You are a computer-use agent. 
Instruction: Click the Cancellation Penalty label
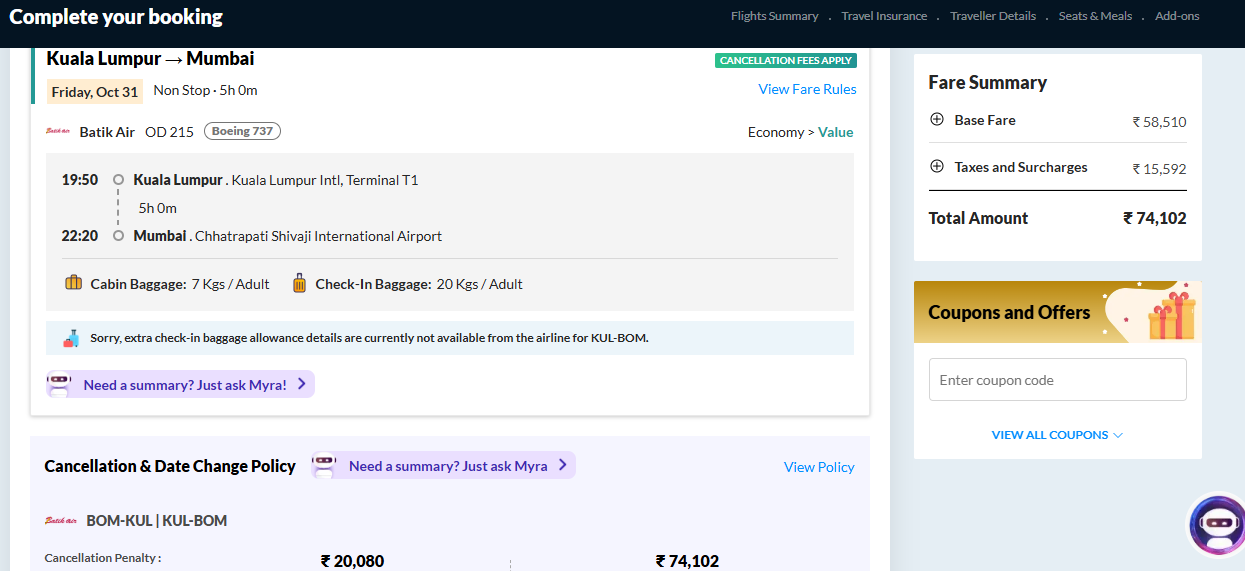click(103, 558)
